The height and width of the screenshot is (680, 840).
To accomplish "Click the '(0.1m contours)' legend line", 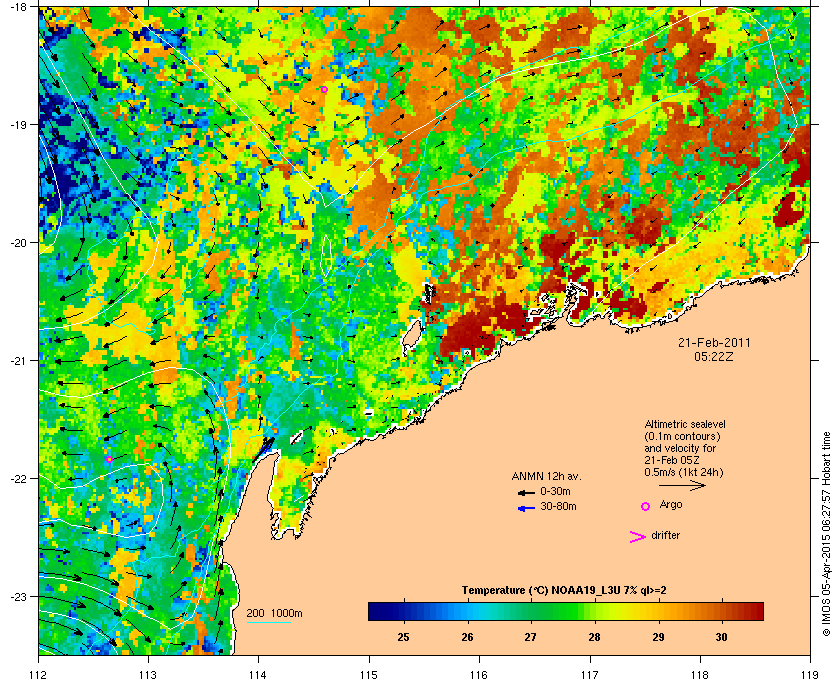I will point(682,436).
